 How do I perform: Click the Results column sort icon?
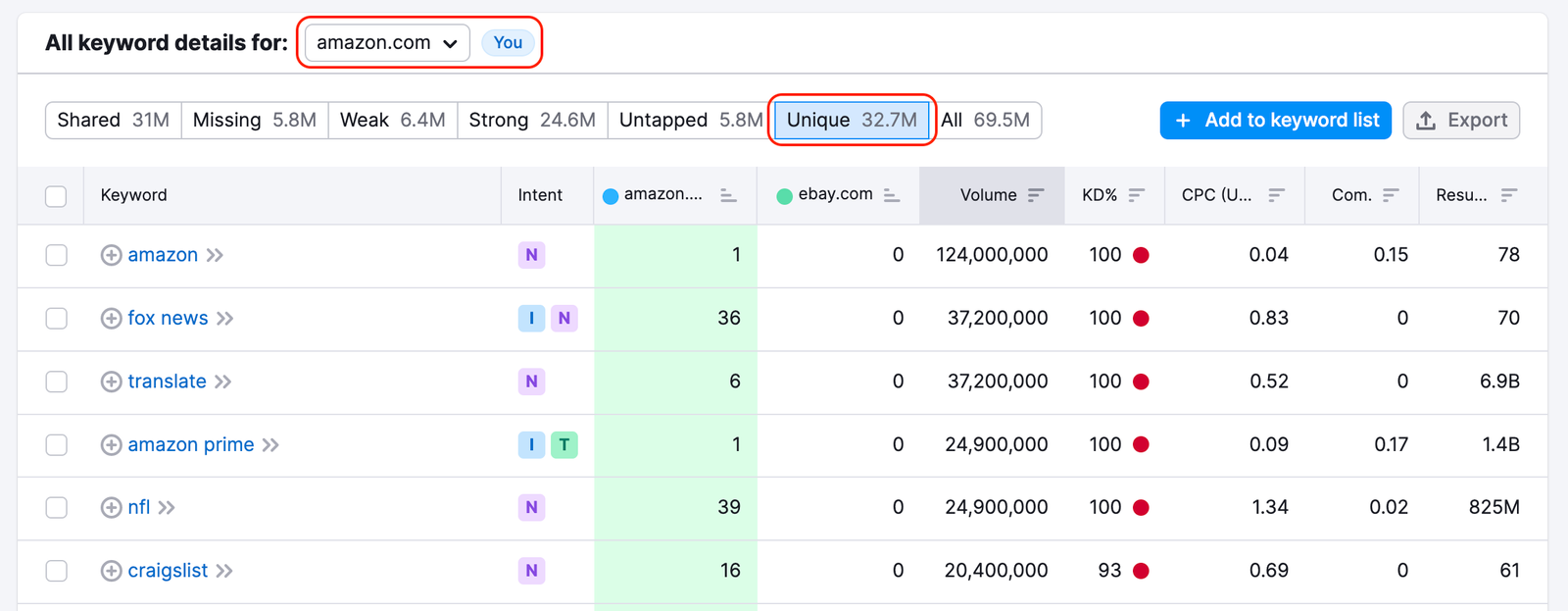[1509, 195]
